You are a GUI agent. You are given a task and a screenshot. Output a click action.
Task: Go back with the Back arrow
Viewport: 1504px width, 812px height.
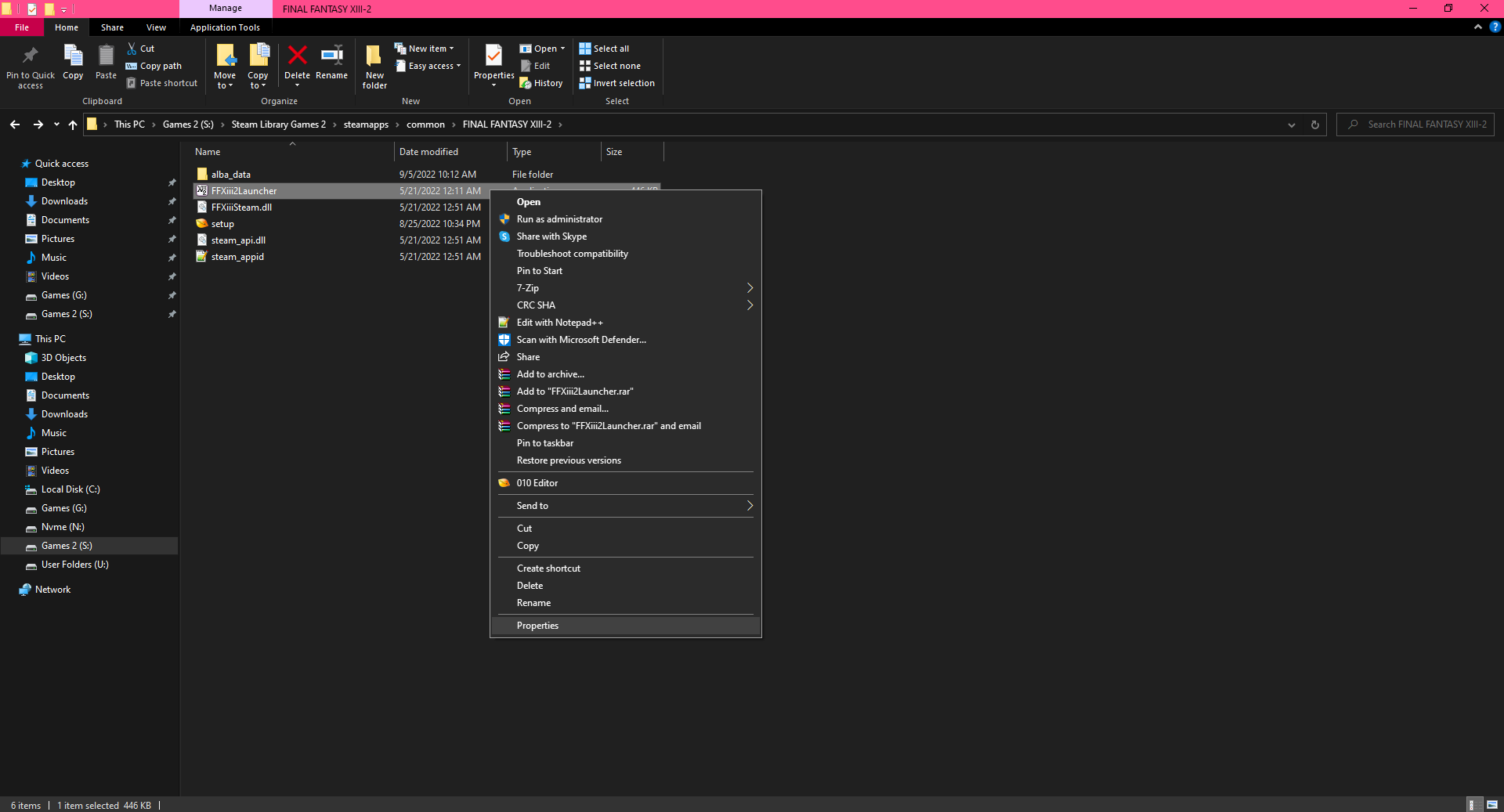(x=15, y=125)
